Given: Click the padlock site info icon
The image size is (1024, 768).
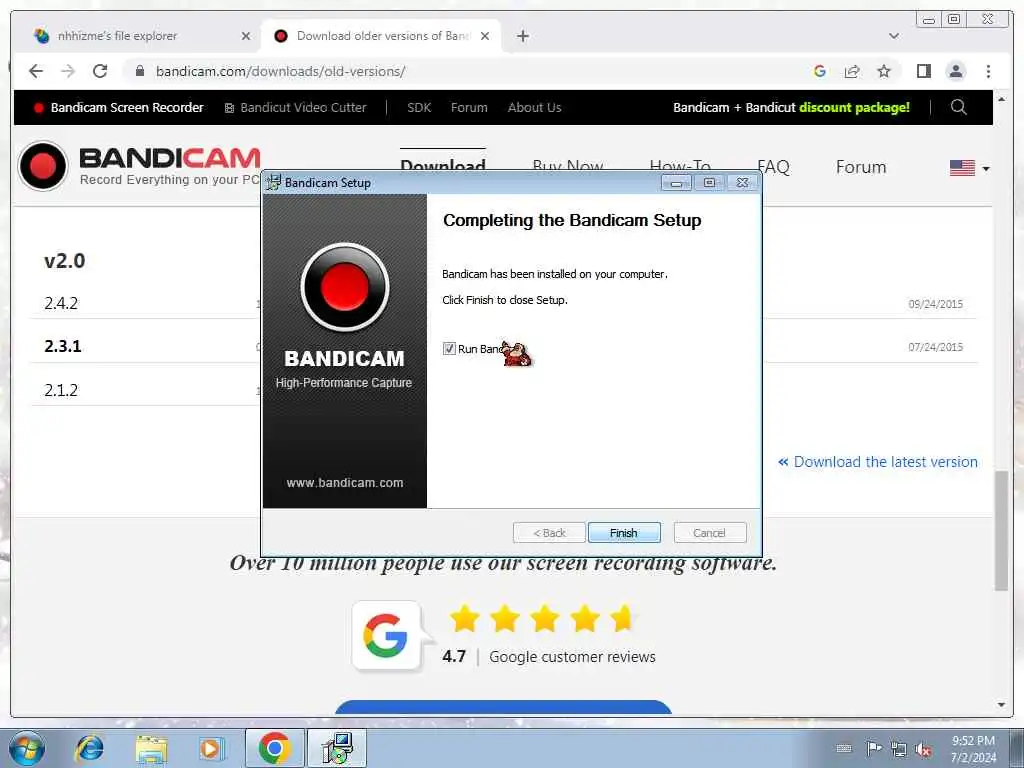Looking at the screenshot, I should coord(140,71).
